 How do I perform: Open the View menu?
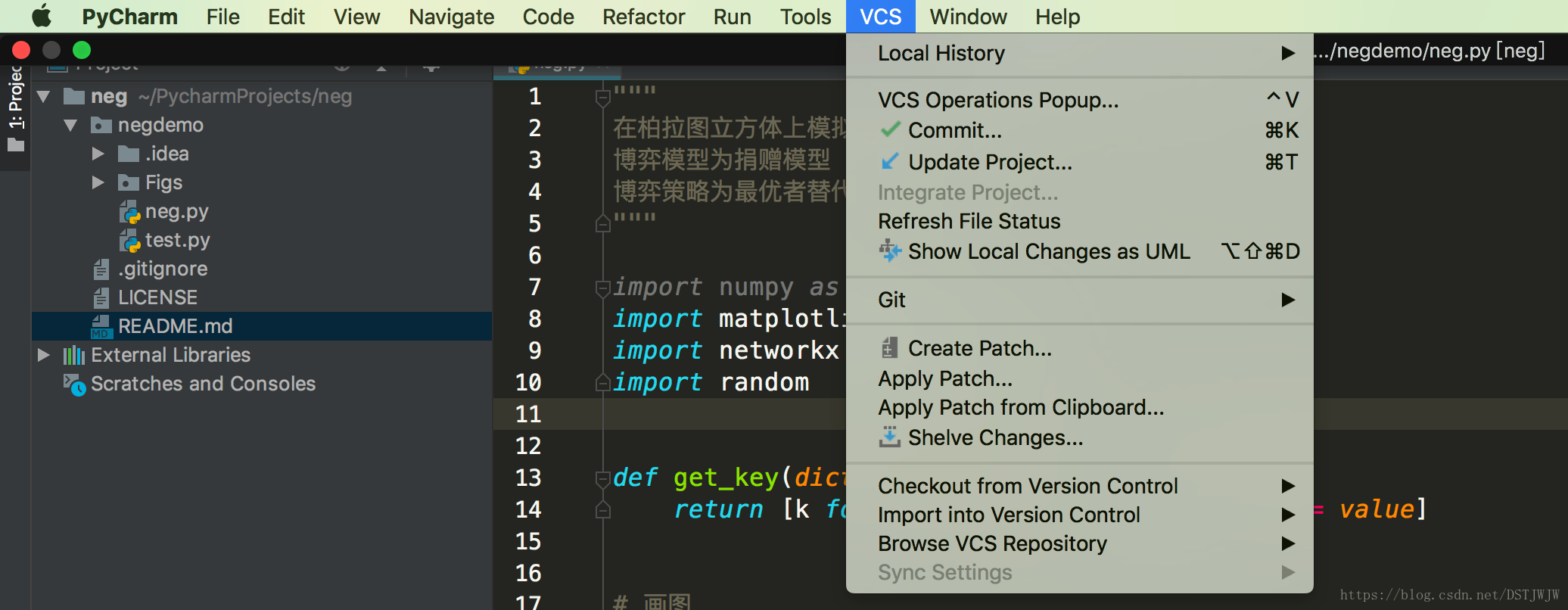[x=356, y=17]
